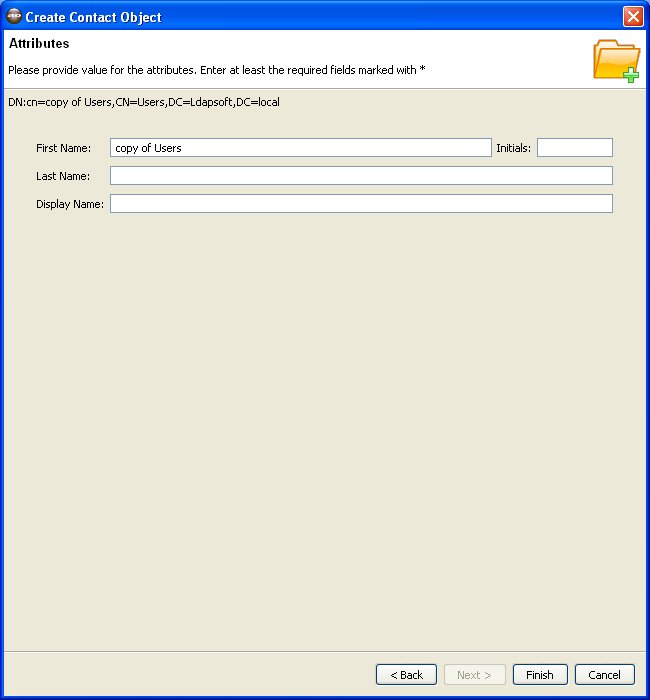The height and width of the screenshot is (700, 650).
Task: Click the Attributes heading
Action: (x=39, y=44)
